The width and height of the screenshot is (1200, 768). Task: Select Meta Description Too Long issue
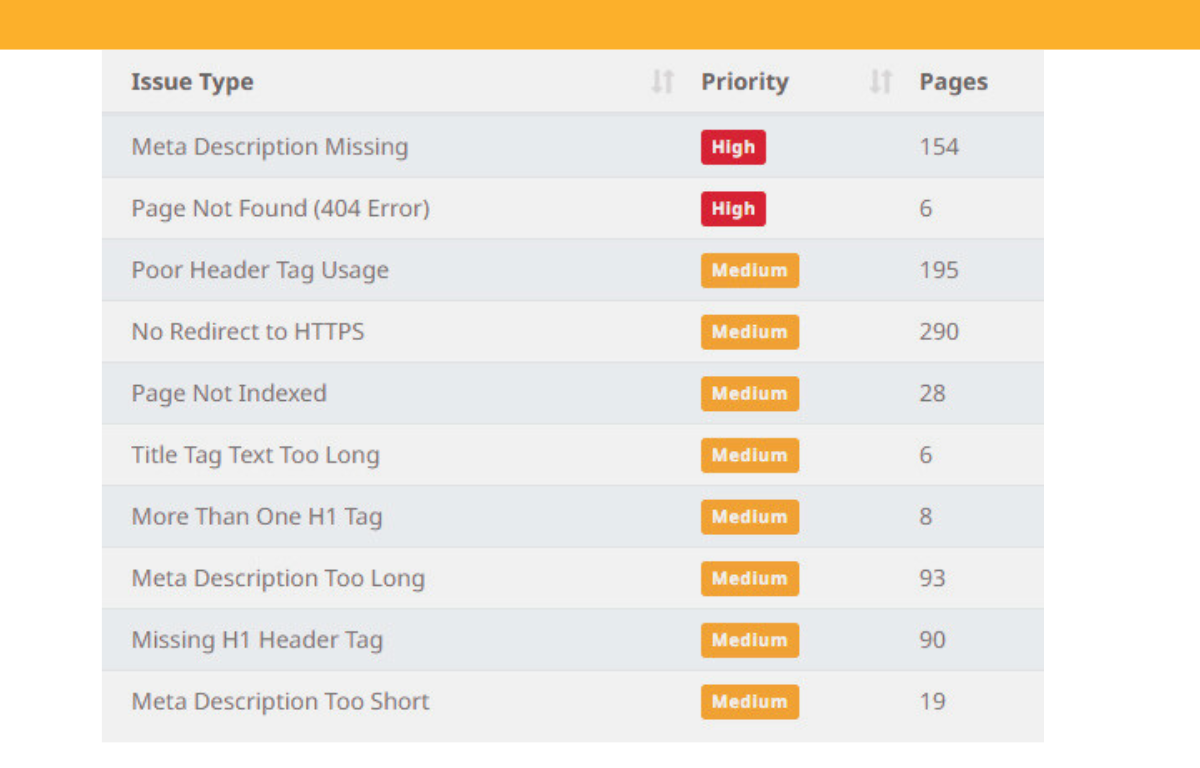pyautogui.click(x=278, y=578)
